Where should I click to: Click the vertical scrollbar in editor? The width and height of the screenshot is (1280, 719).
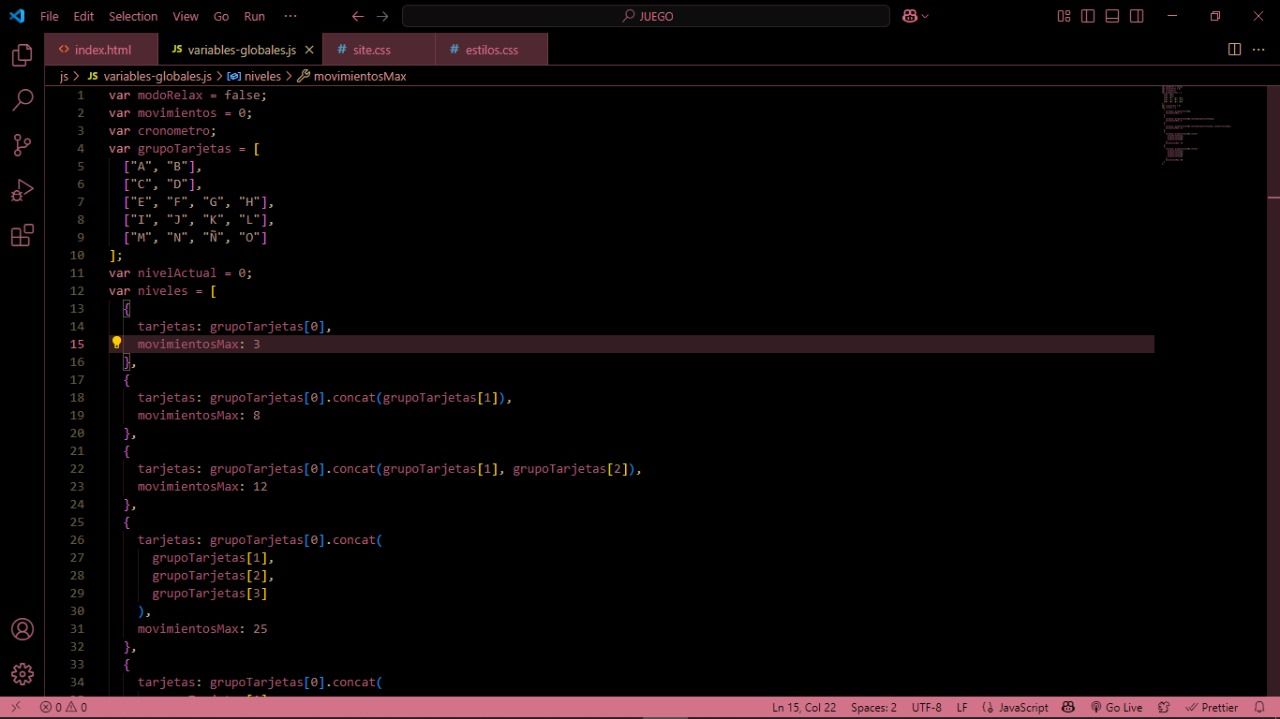pyautogui.click(x=1272, y=390)
